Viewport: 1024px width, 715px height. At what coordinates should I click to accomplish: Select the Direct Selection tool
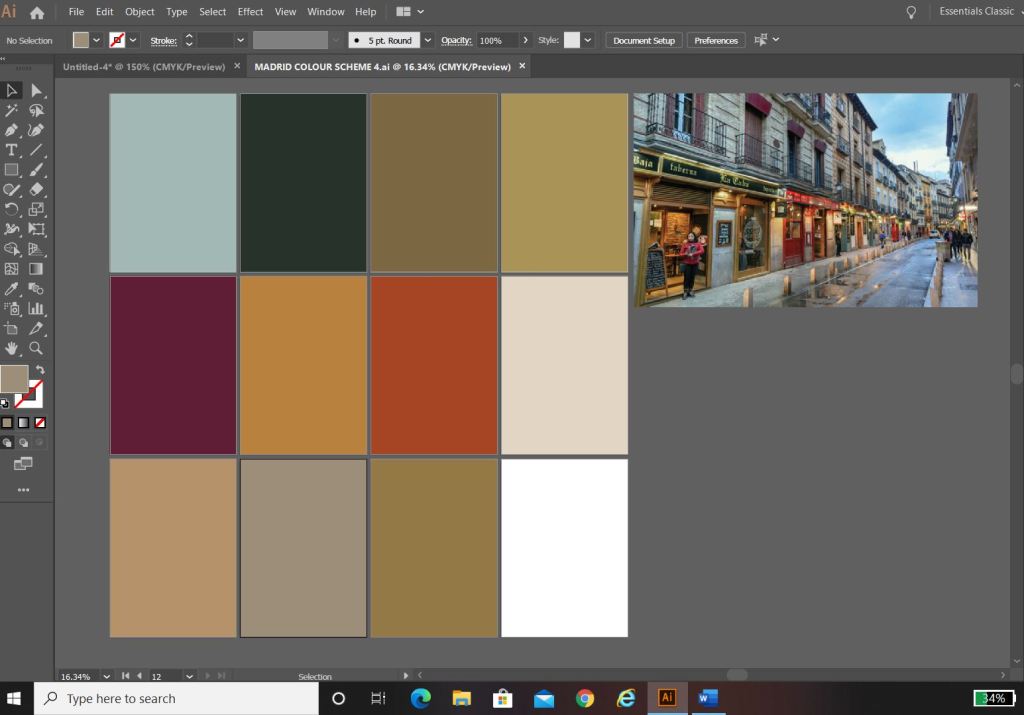pos(36,91)
